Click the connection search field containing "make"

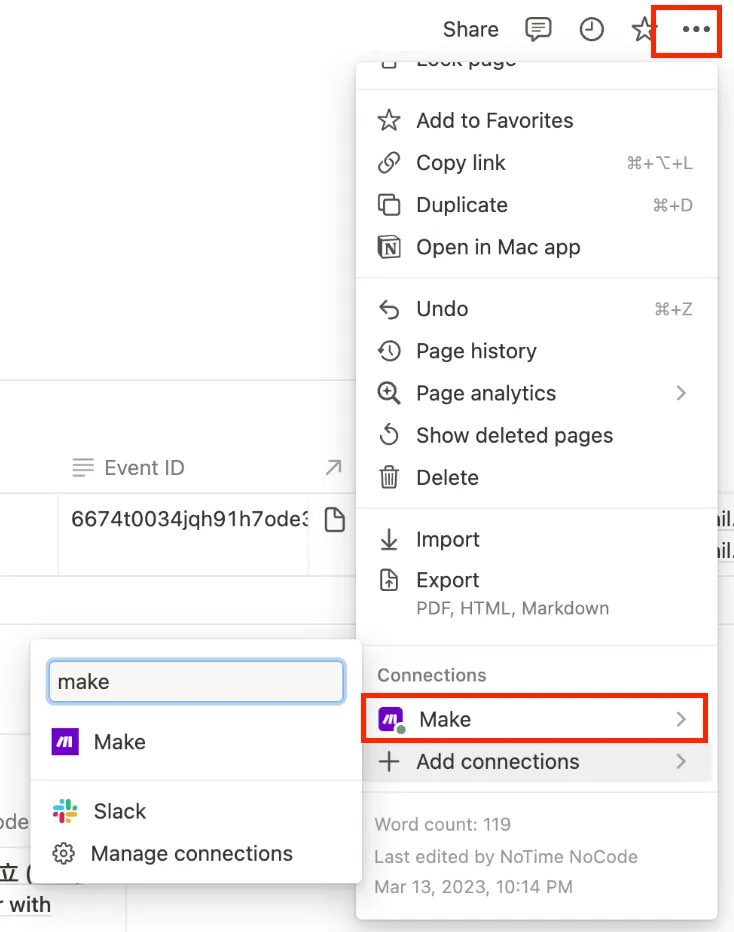[196, 682]
